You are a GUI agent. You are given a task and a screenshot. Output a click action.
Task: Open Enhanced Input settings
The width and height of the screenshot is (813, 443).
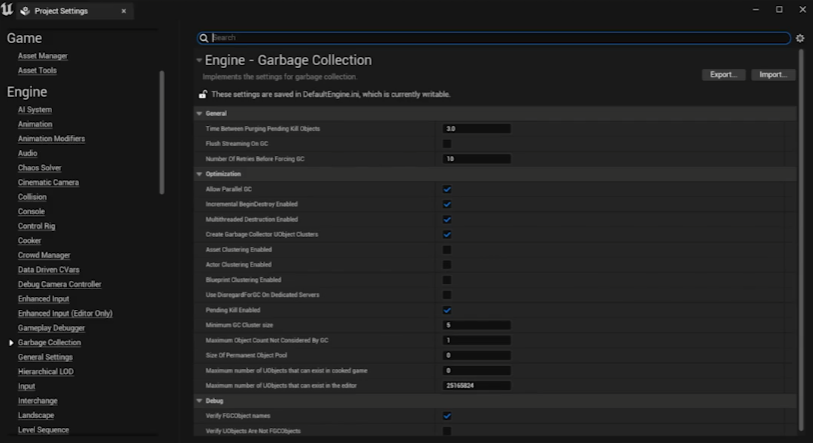pyautogui.click(x=44, y=298)
